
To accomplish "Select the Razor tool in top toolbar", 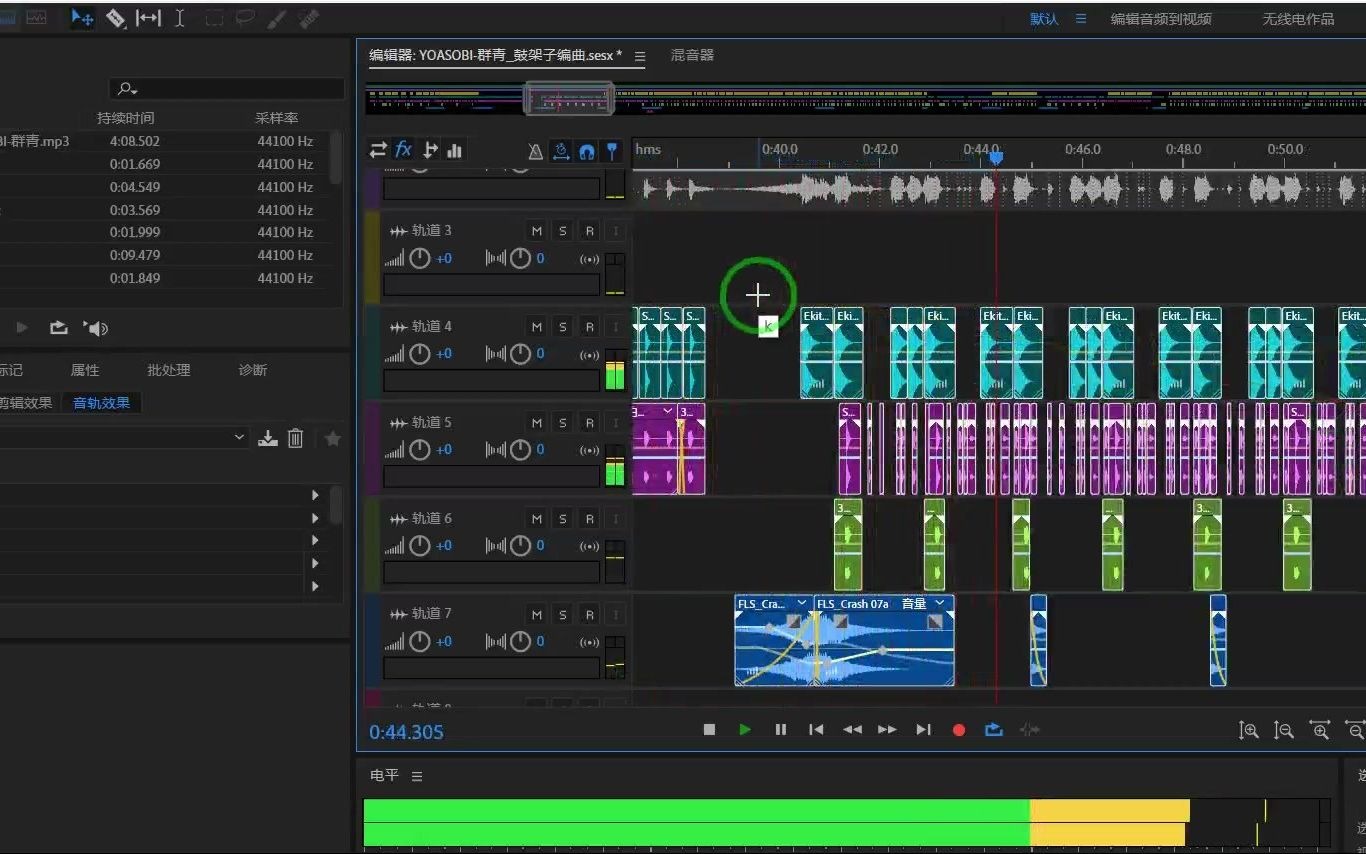I will click(x=115, y=18).
